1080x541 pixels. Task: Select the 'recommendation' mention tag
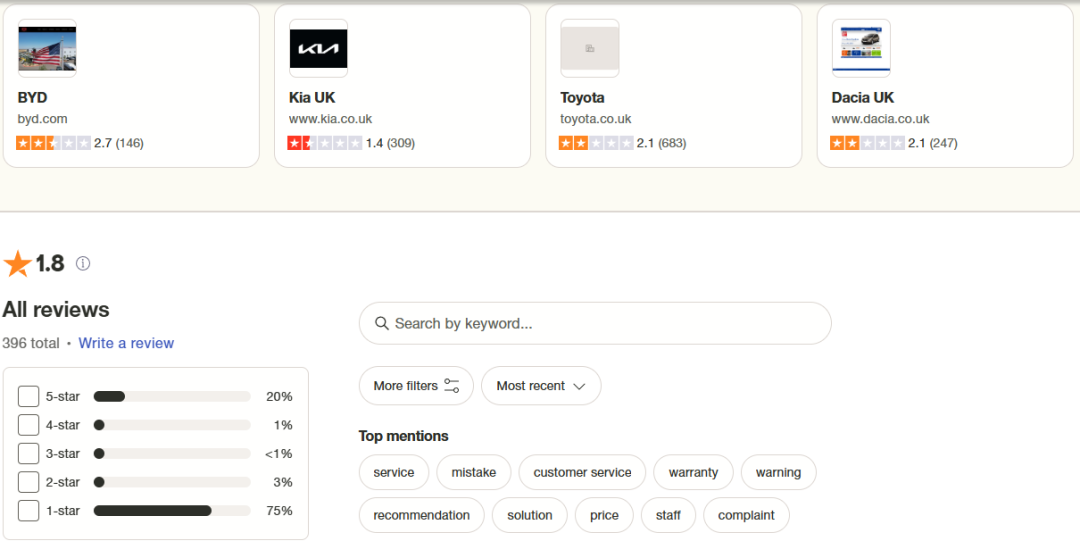[422, 516]
